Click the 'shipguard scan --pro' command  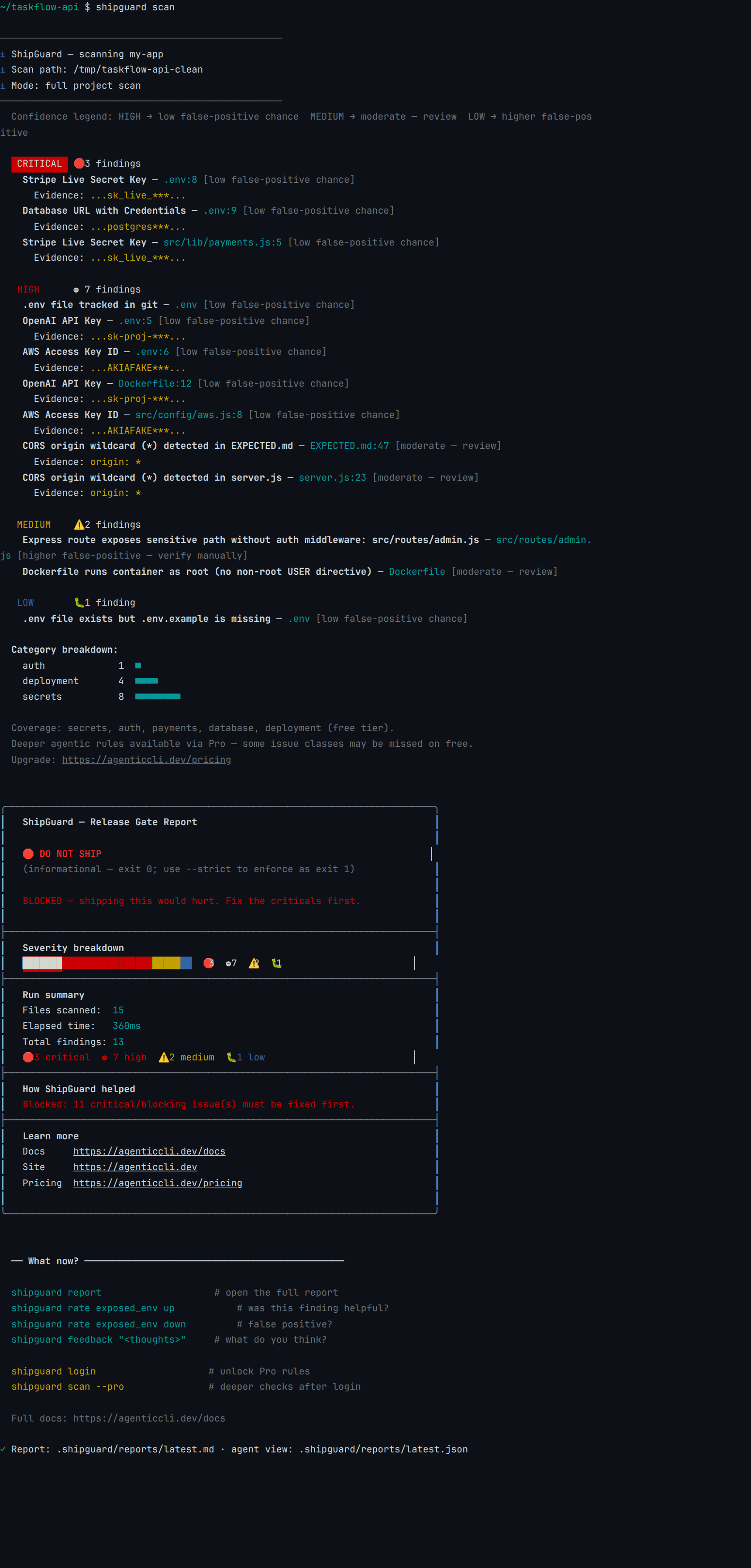pyautogui.click(x=68, y=1386)
